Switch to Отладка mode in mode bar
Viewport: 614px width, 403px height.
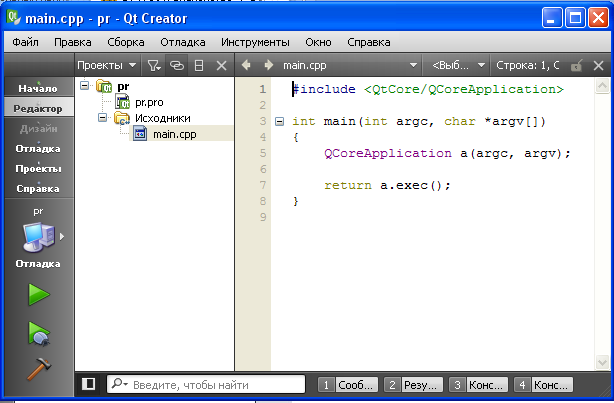[38, 148]
